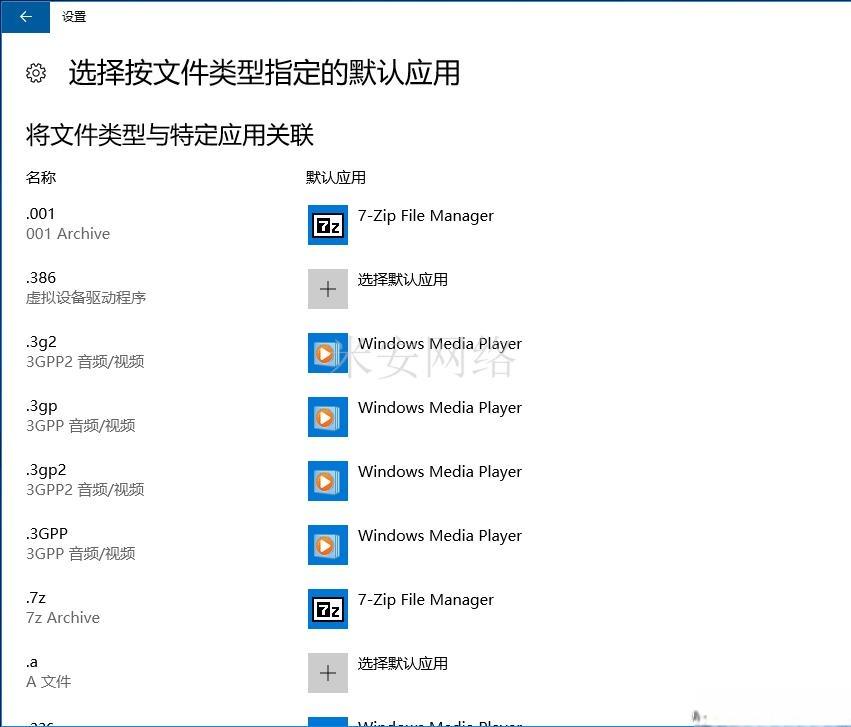Click Windows Media Player icon for .3gp2
851x727 pixels.
tap(328, 481)
